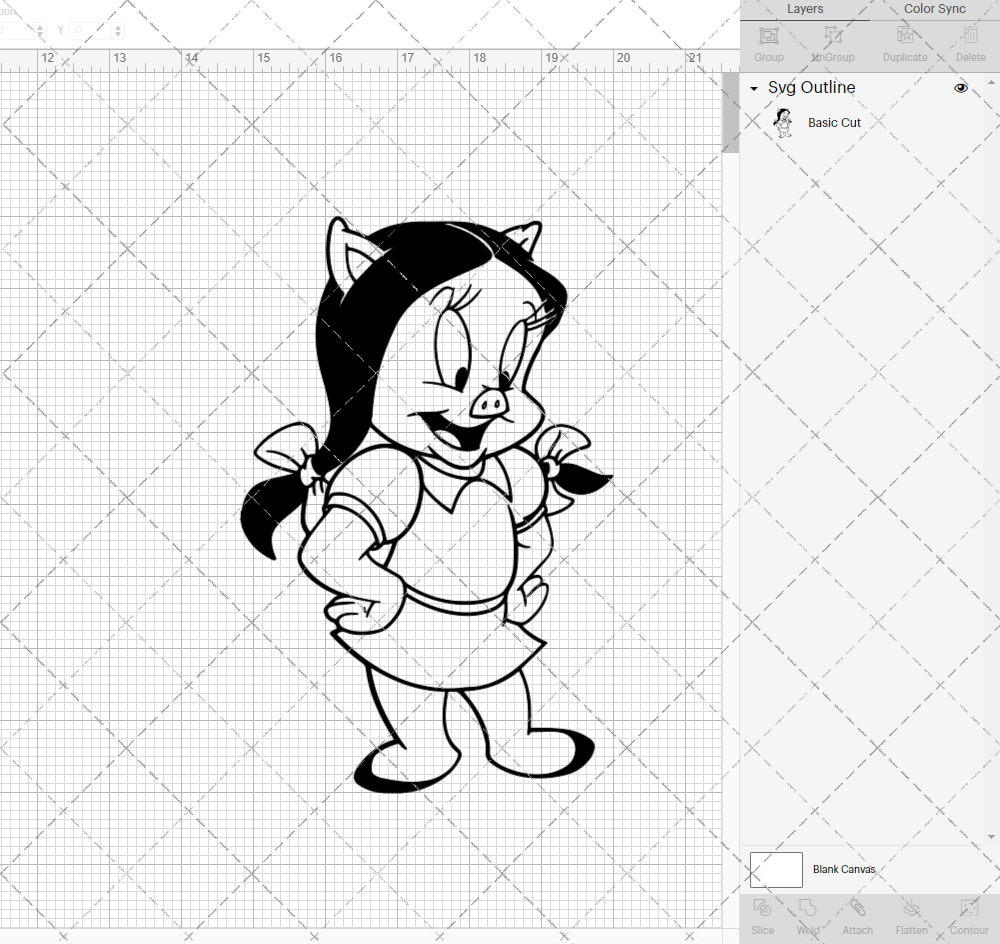Select the pig character artwork on canvas

click(x=426, y=505)
